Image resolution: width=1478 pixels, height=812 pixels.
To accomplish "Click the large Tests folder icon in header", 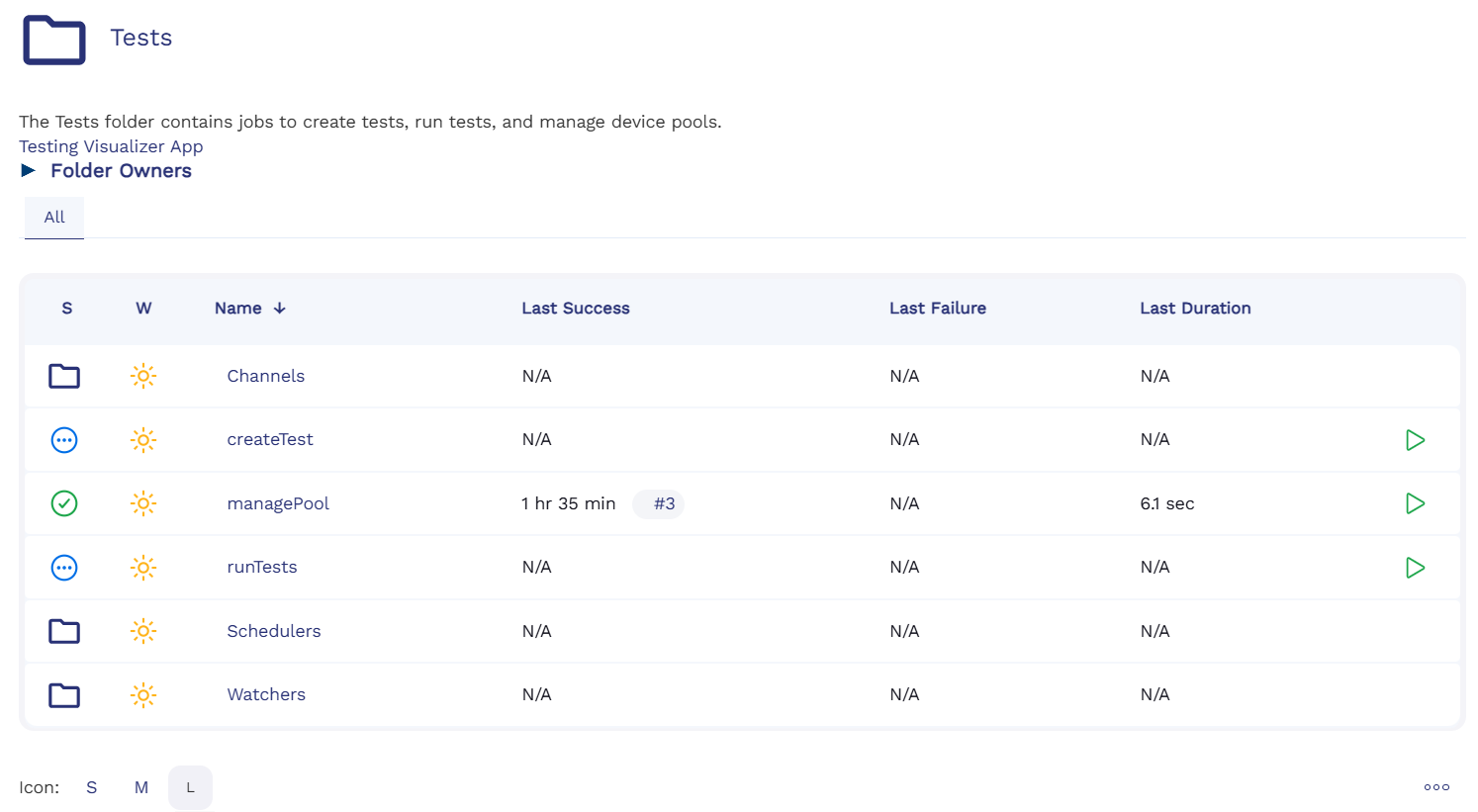I will point(54,40).
